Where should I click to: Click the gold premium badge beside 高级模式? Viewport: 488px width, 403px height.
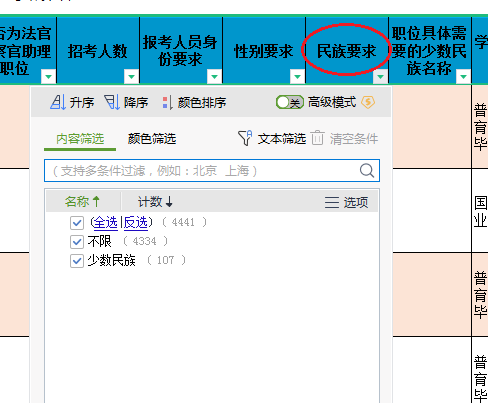point(368,102)
